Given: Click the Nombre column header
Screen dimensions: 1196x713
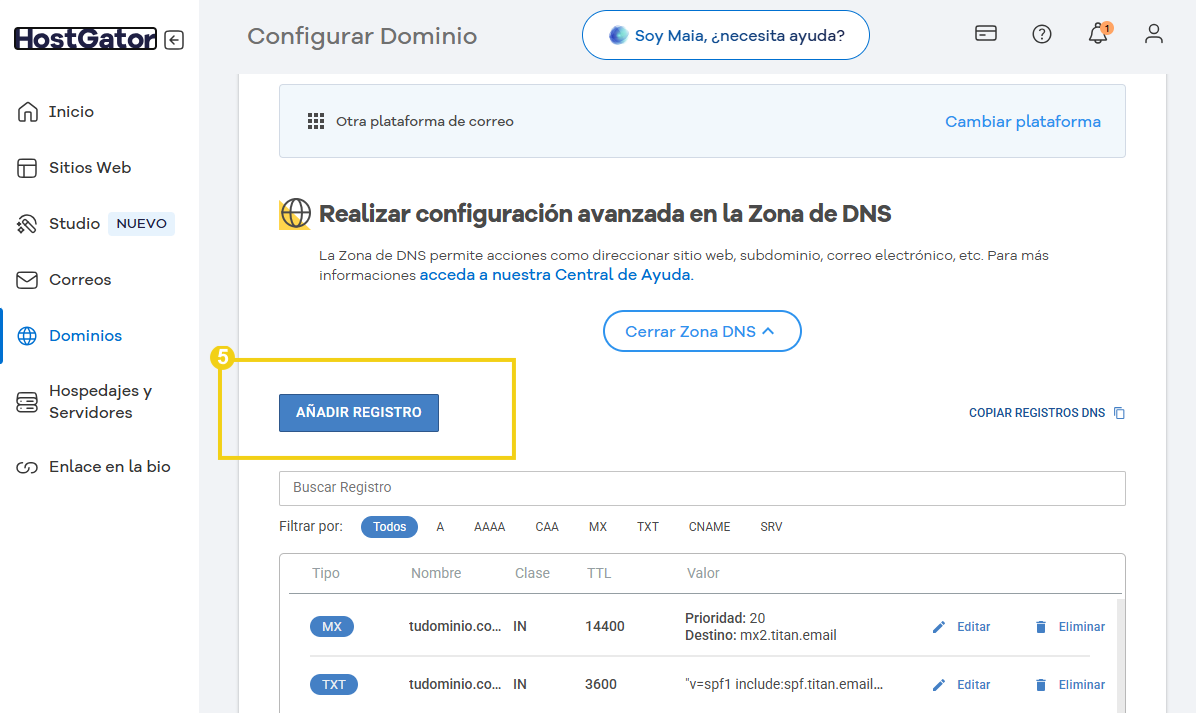Looking at the screenshot, I should coord(436,573).
